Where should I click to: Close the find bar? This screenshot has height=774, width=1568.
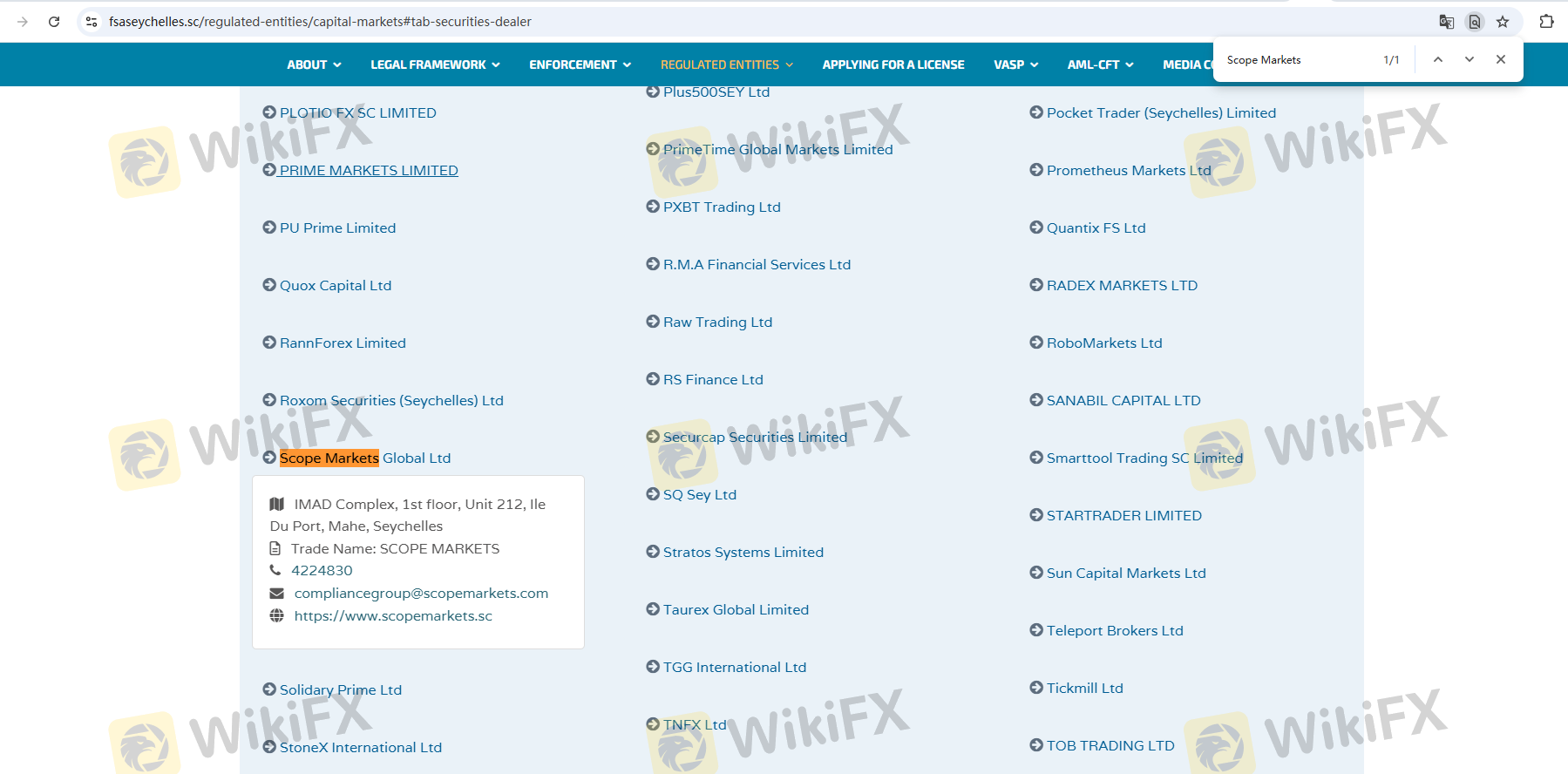click(1501, 59)
